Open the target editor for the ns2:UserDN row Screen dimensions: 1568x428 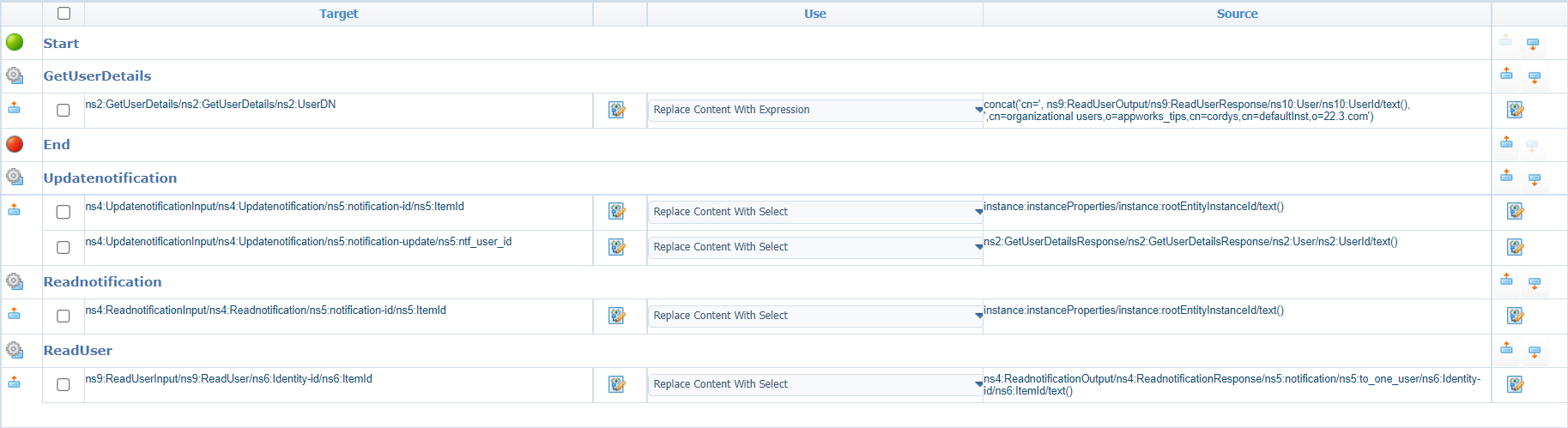pos(616,110)
